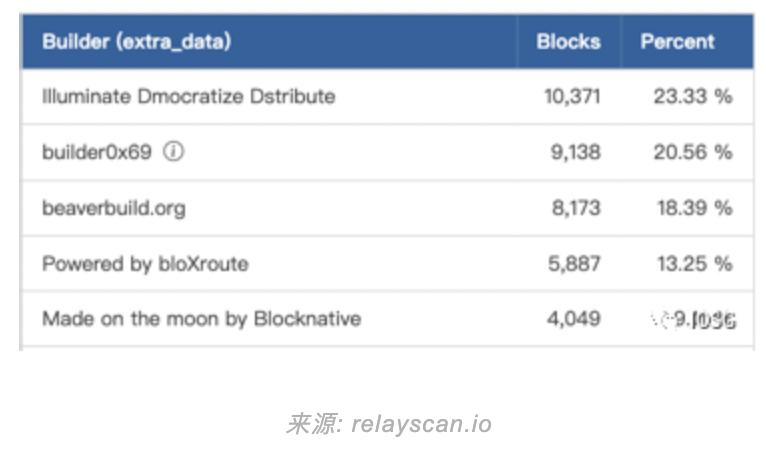The height and width of the screenshot is (466, 766).
Task: Select the 13.25 % percent cell
Action: [692, 264]
